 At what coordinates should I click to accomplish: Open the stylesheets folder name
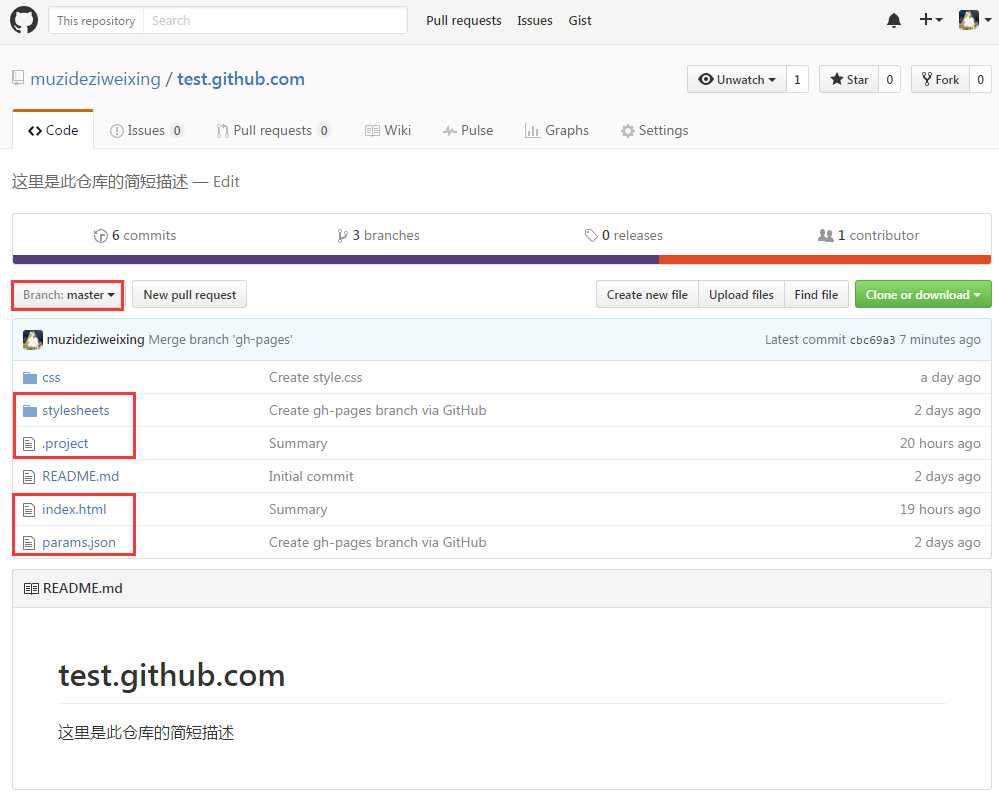pos(76,410)
